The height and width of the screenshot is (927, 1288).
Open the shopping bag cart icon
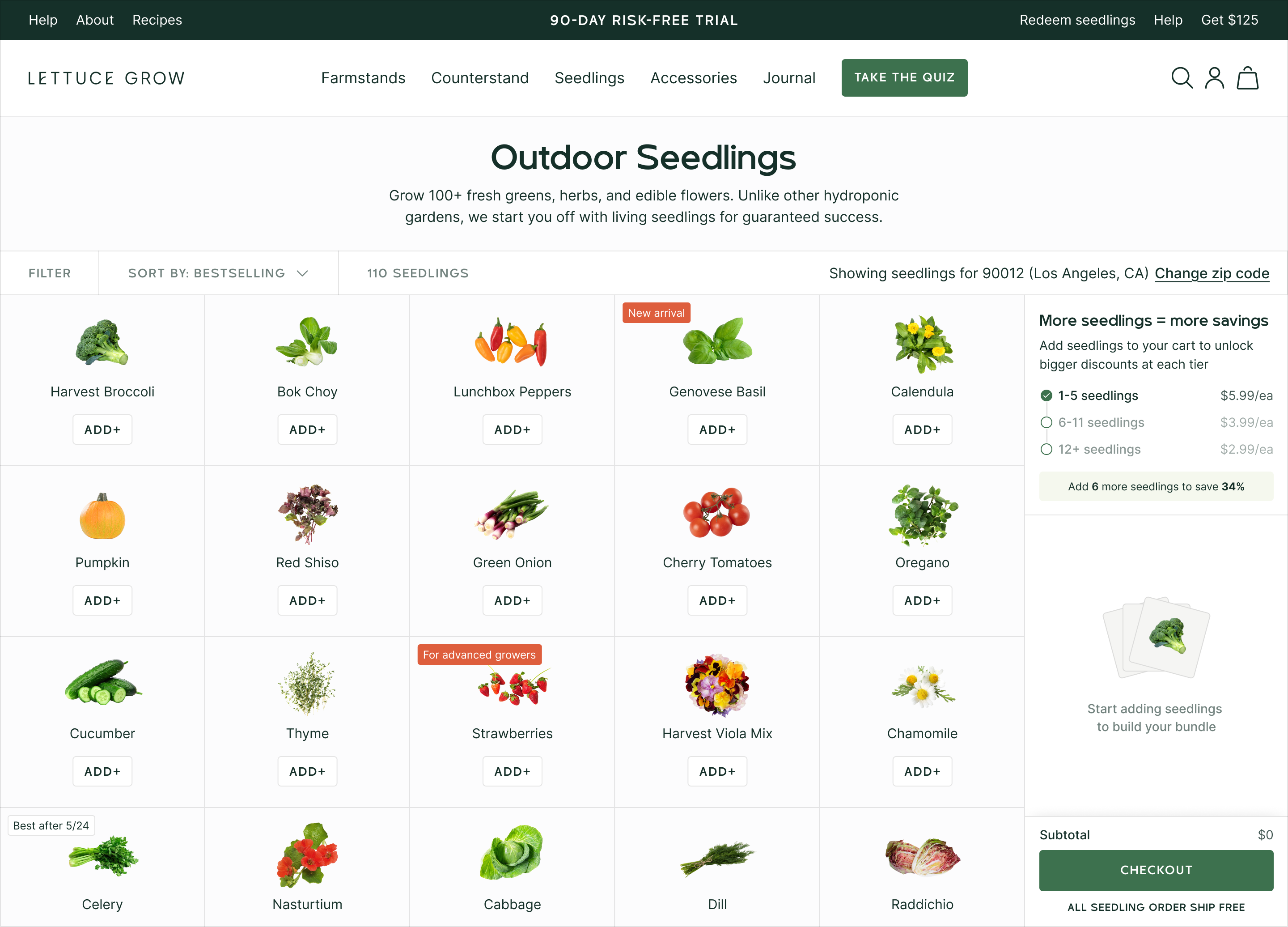tap(1248, 78)
